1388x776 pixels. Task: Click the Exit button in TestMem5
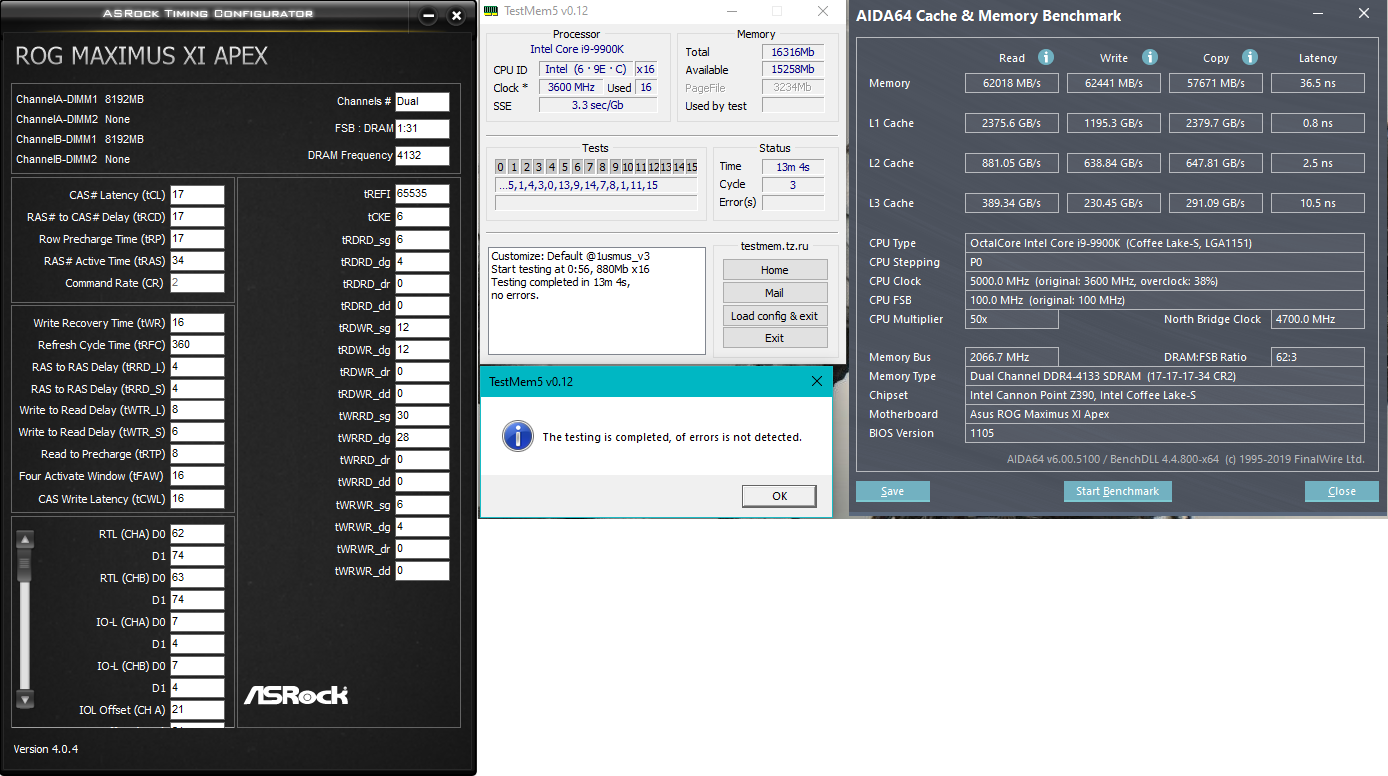pos(775,338)
